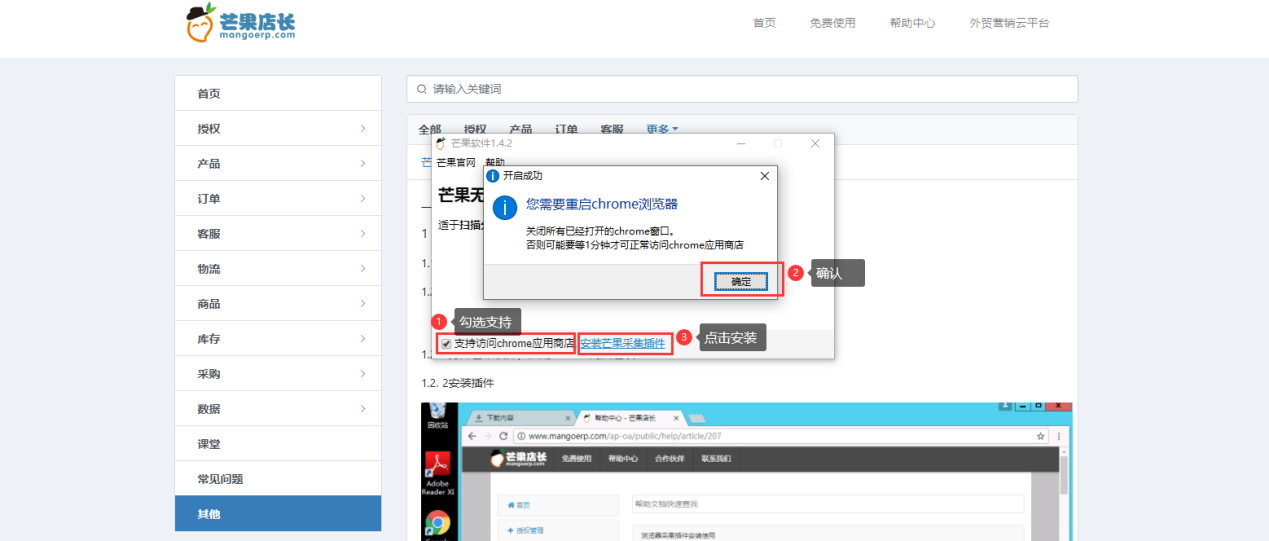Viewport: 1269px width, 541px height.
Task: Expand the 订单 sidebar chevron
Action: (363, 199)
